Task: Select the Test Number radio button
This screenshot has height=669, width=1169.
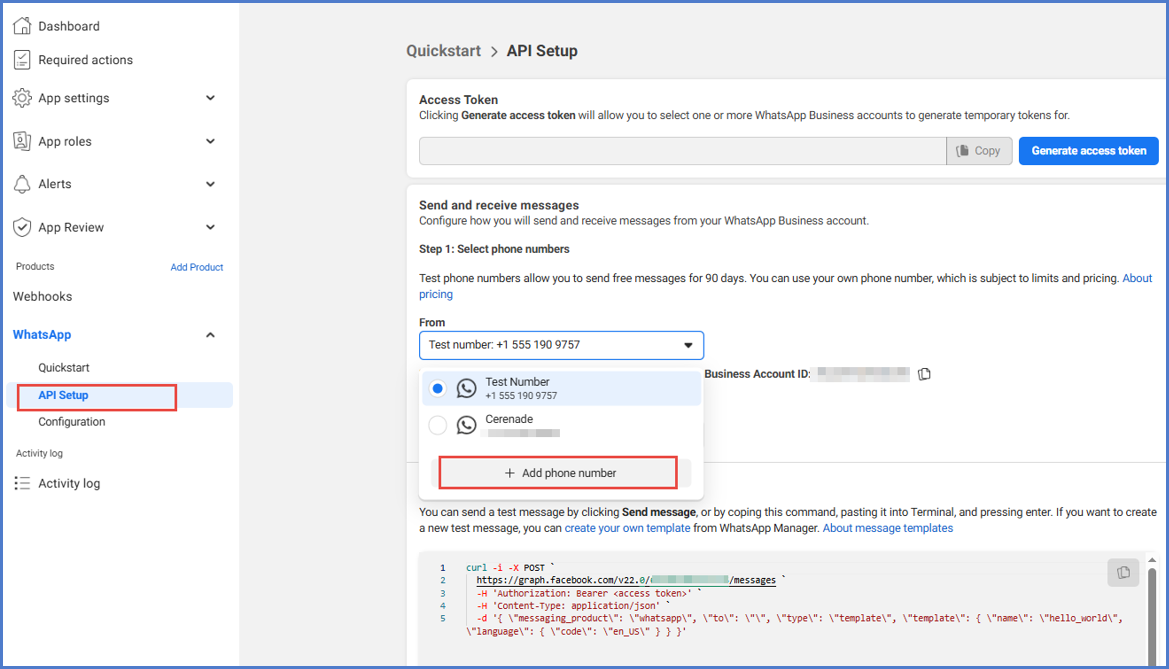Action: pyautogui.click(x=437, y=389)
